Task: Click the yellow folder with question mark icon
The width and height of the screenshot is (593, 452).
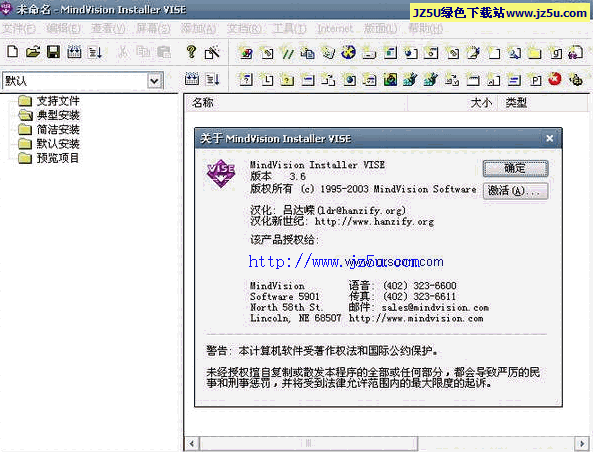Action: (x=287, y=80)
